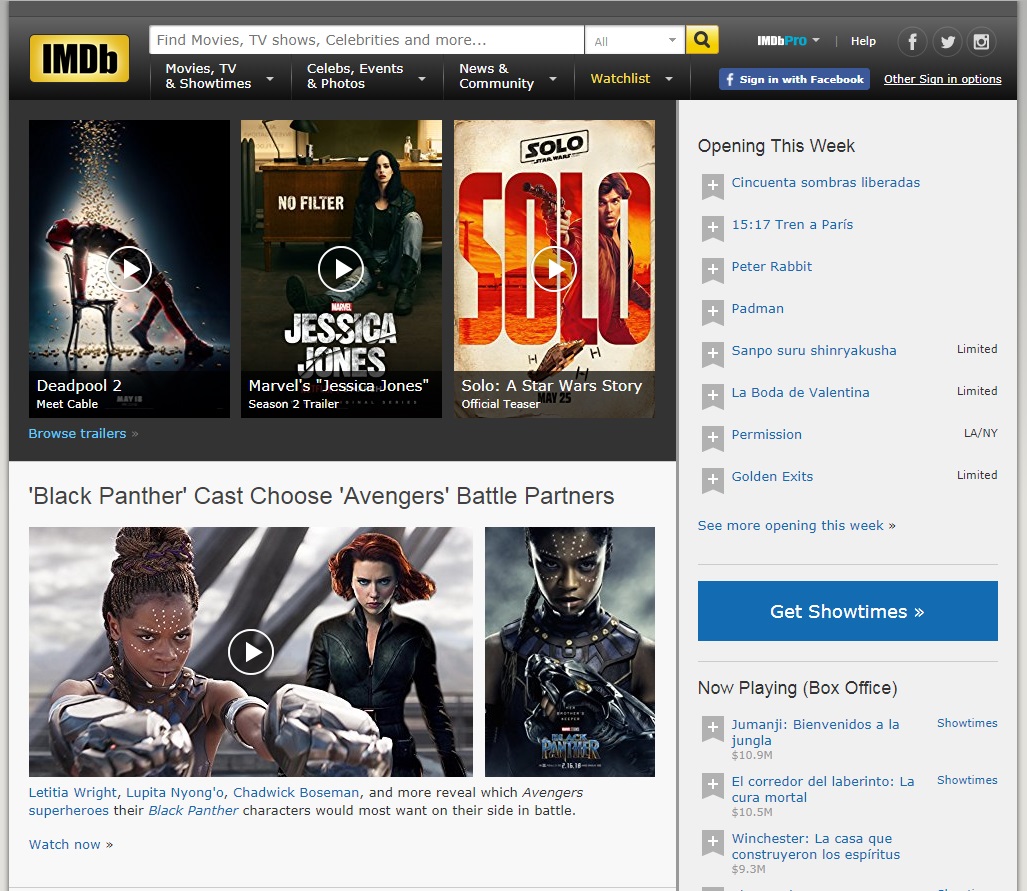
Task: Add Padman to watchlist
Action: [x=712, y=311]
